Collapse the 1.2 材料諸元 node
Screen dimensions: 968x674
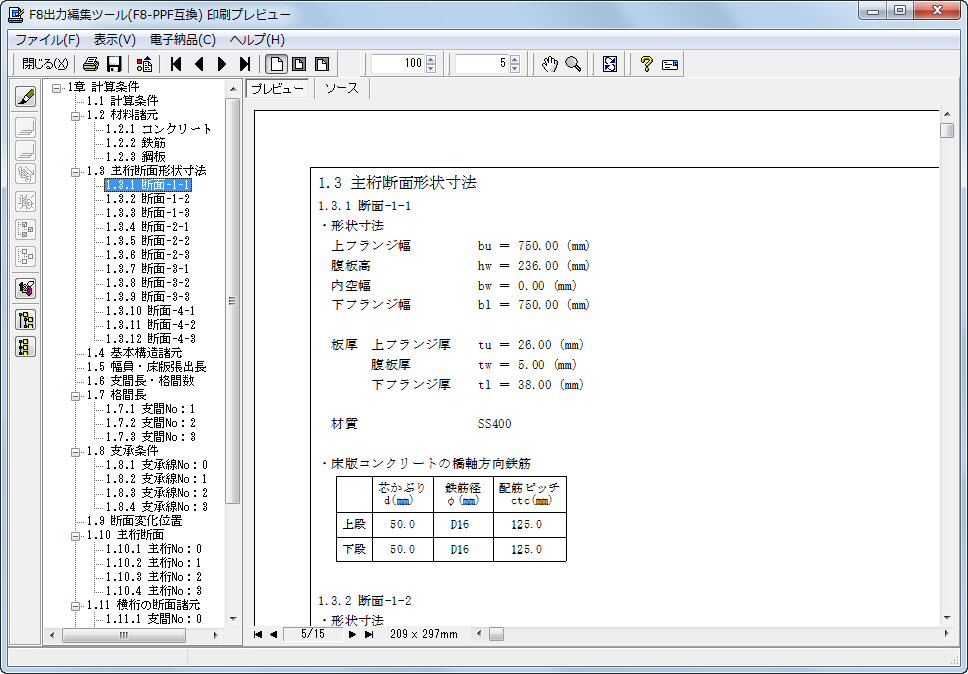tap(76, 115)
